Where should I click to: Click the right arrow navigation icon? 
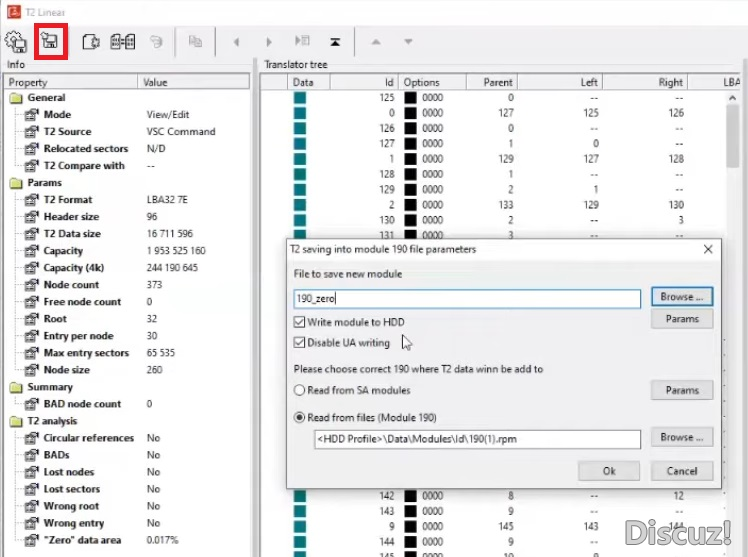tap(269, 42)
